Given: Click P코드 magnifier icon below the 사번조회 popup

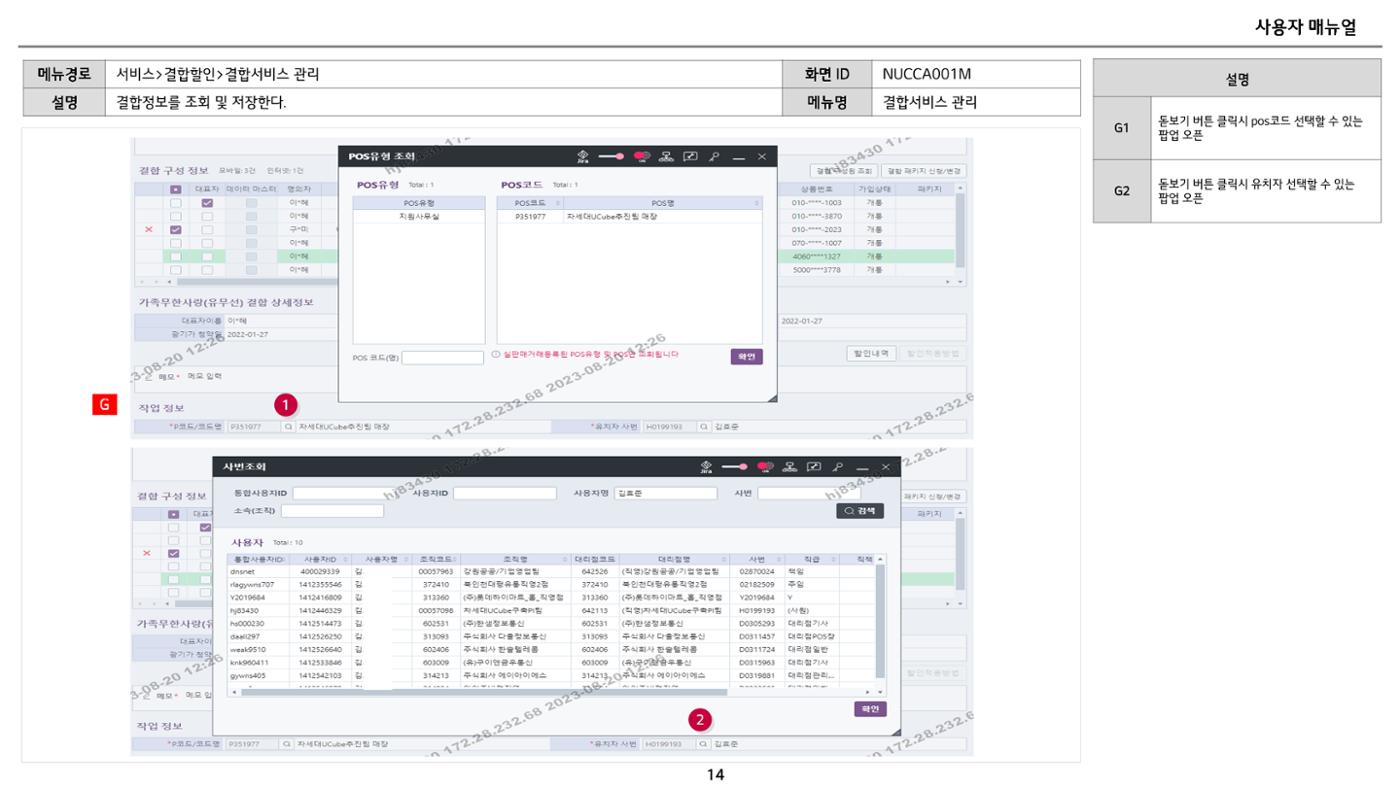Looking at the screenshot, I should pos(288,744).
